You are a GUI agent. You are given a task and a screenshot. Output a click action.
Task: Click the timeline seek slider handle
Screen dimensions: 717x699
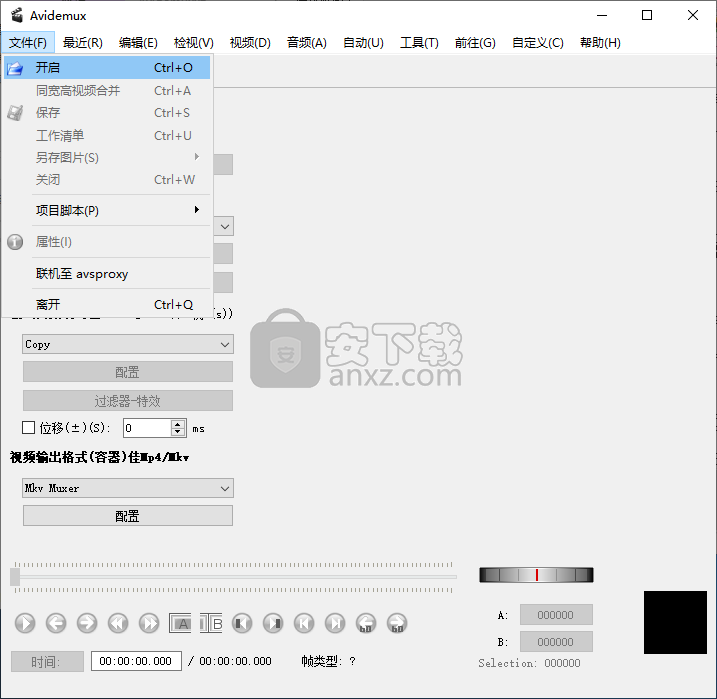coord(15,577)
